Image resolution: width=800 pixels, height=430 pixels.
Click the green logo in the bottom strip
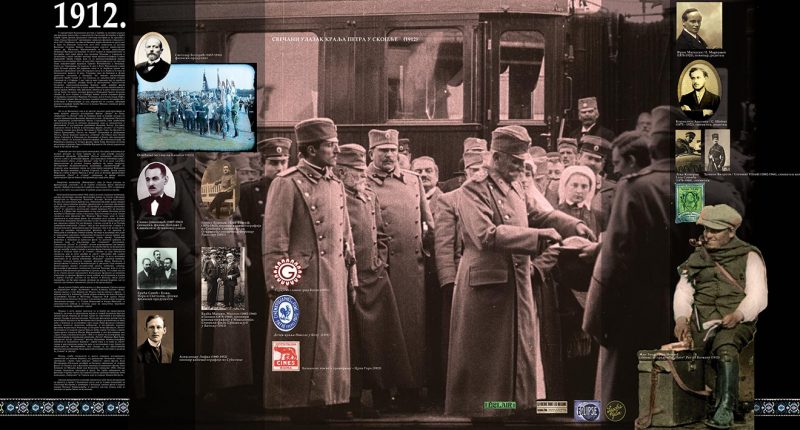point(500,405)
